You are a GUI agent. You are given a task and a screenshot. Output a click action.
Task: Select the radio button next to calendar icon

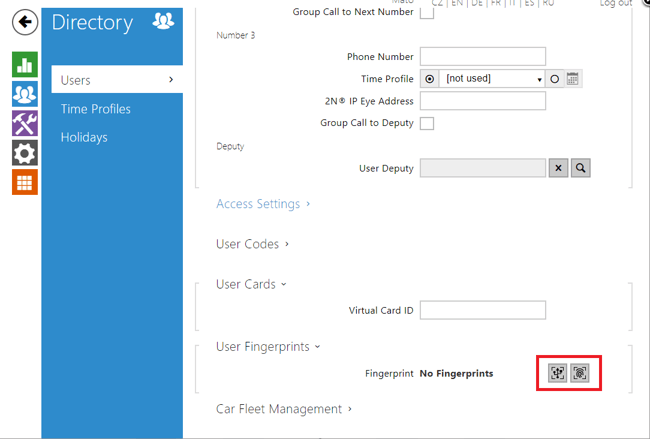click(x=555, y=79)
